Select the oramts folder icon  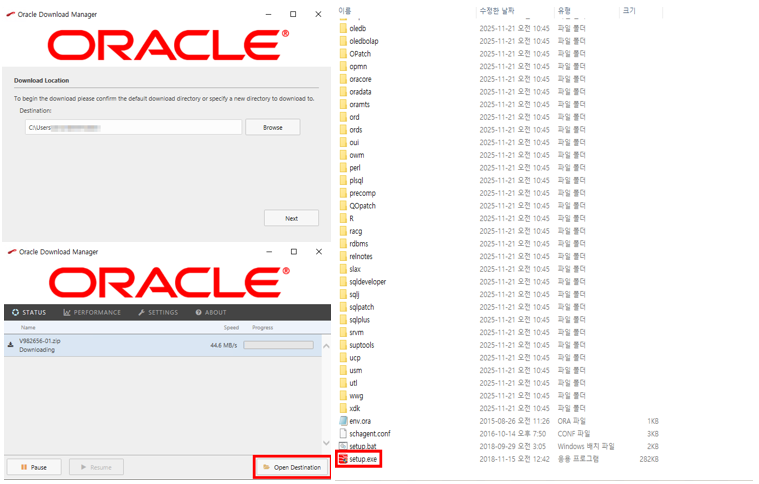pos(343,104)
